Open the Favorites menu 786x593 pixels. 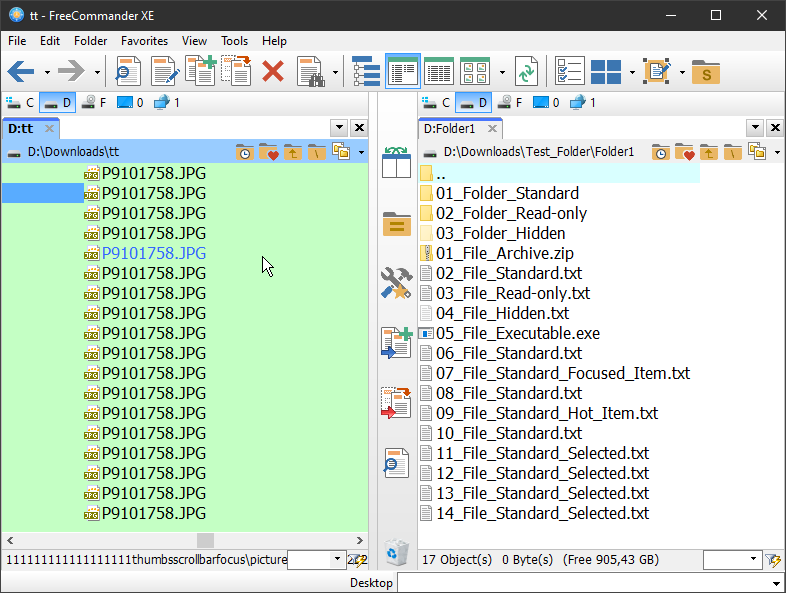pos(144,41)
